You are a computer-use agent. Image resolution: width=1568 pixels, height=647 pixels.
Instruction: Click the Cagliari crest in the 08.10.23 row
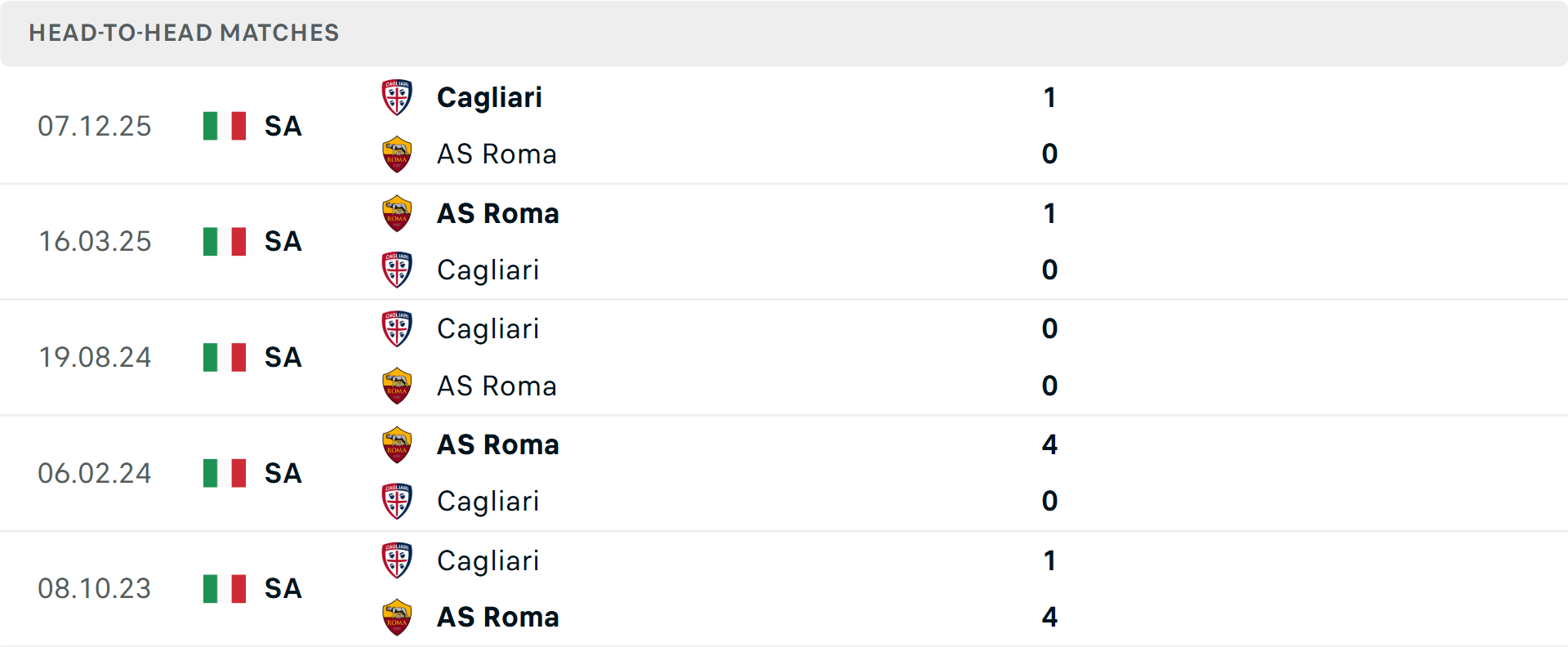[x=397, y=560]
